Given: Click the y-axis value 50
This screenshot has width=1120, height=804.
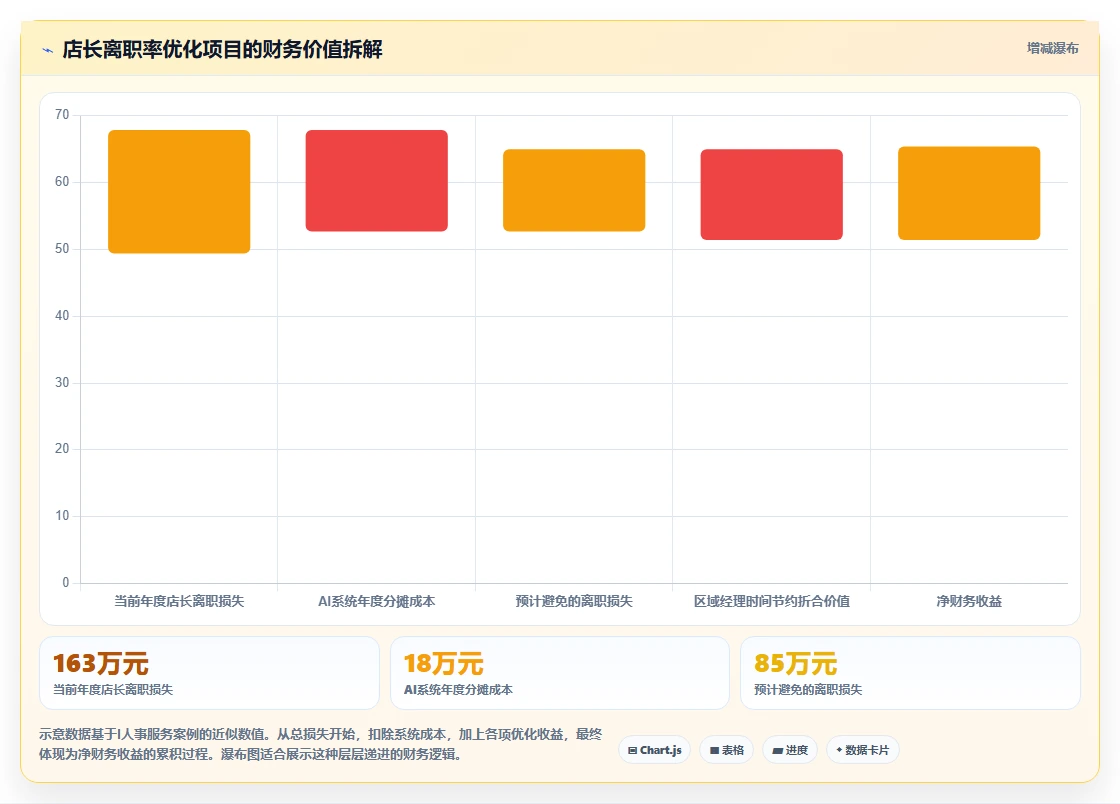Looking at the screenshot, I should click(62, 248).
